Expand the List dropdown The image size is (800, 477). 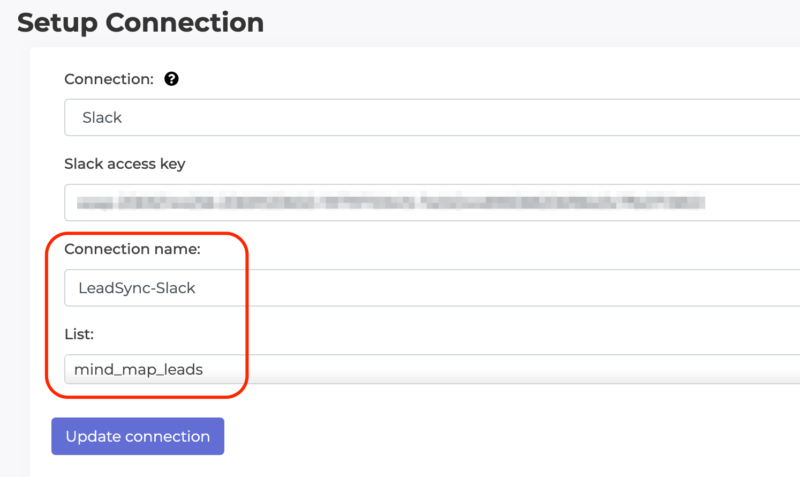(430, 370)
